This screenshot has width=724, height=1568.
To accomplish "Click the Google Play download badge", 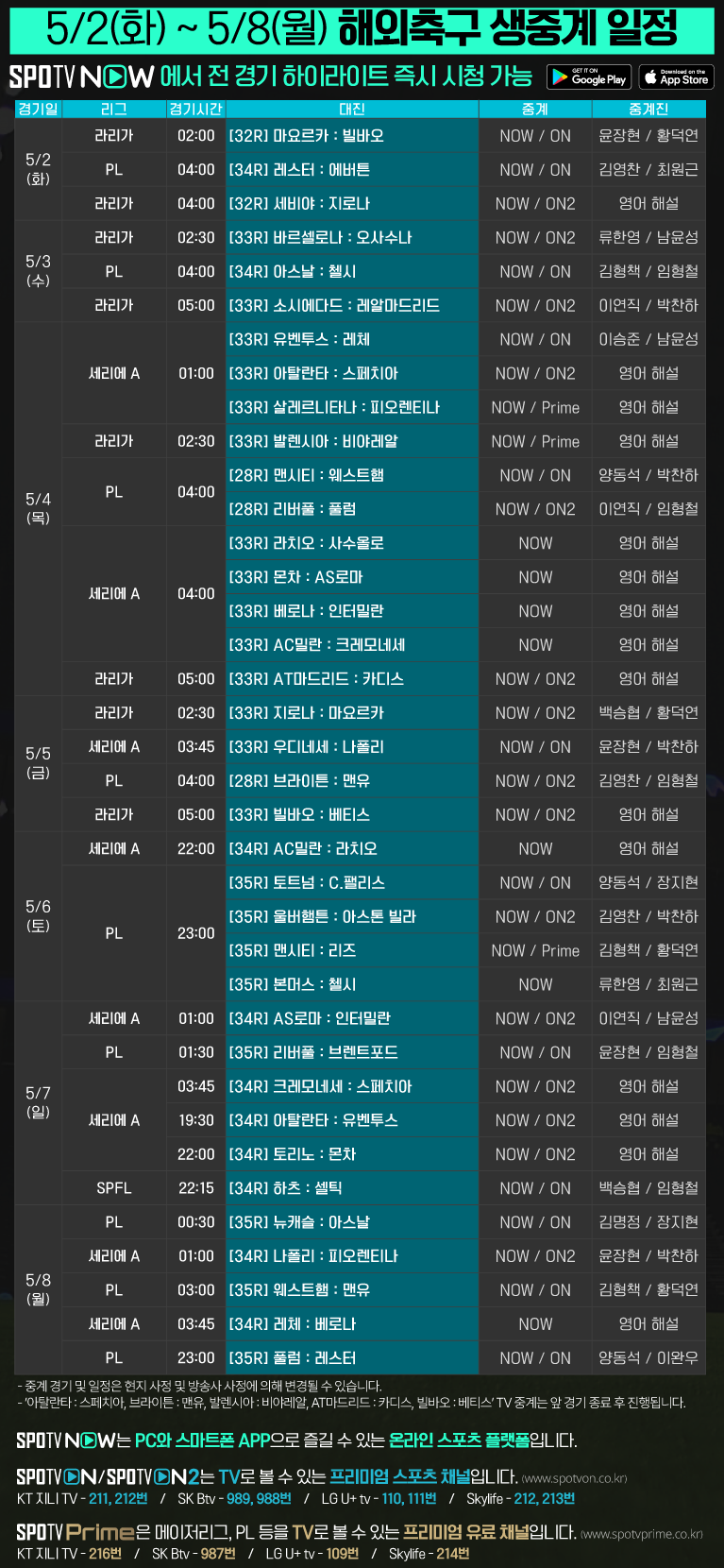I will point(587,77).
